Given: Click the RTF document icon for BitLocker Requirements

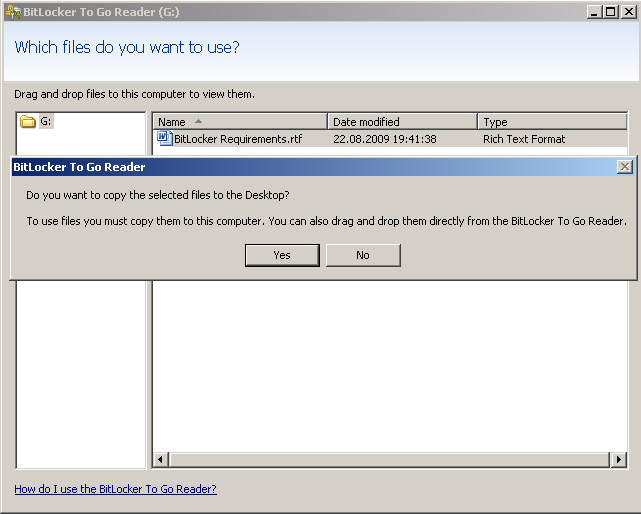Looking at the screenshot, I should tap(164, 138).
